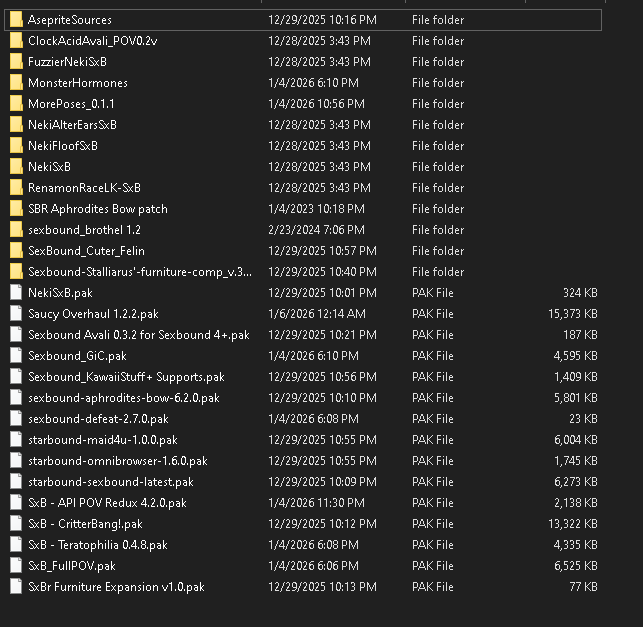This screenshot has height=627, width=643.
Task: Select the SxB_FullPOV.pak file icon
Action: pos(16,565)
